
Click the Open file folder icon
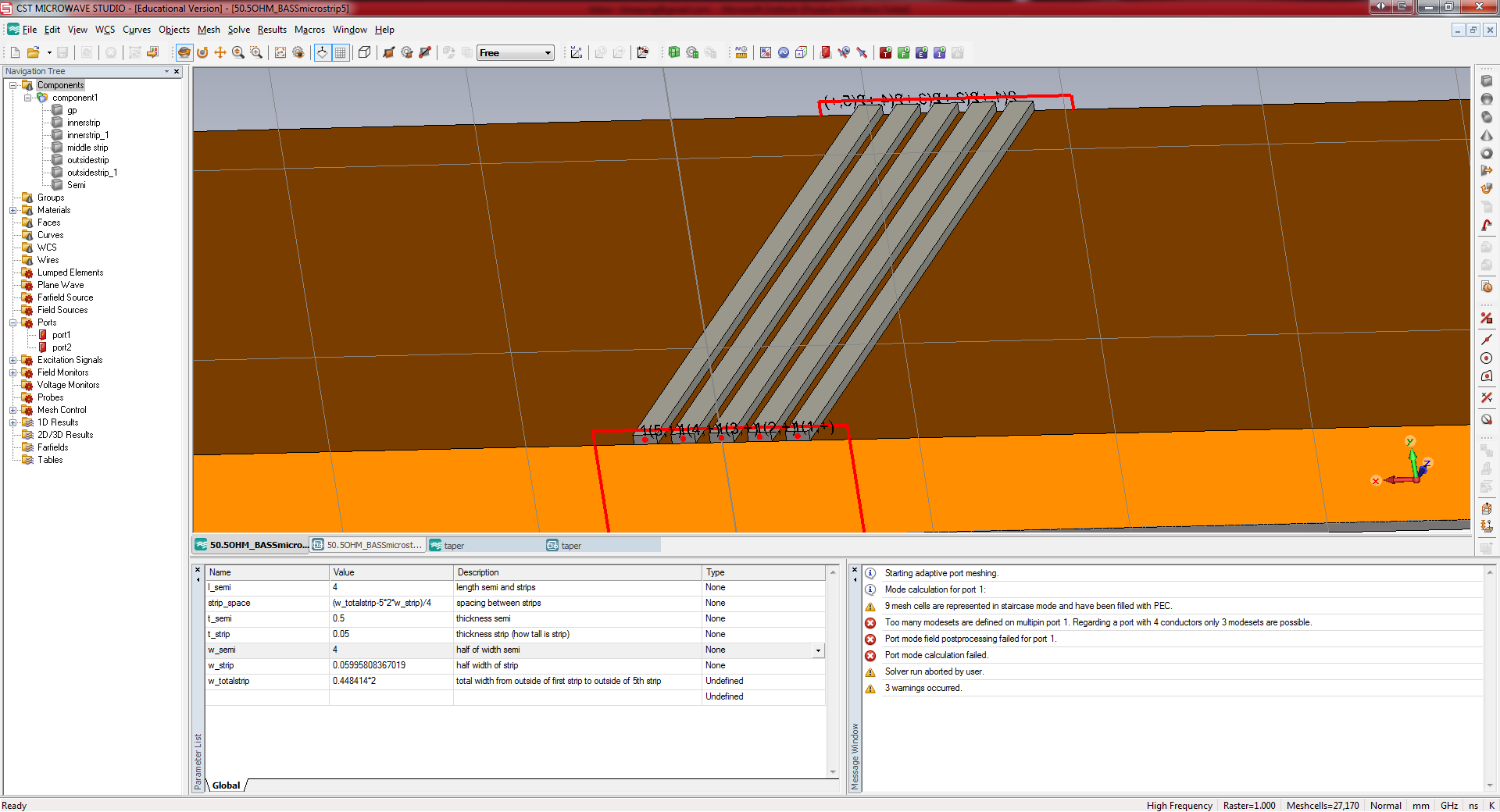[x=33, y=52]
